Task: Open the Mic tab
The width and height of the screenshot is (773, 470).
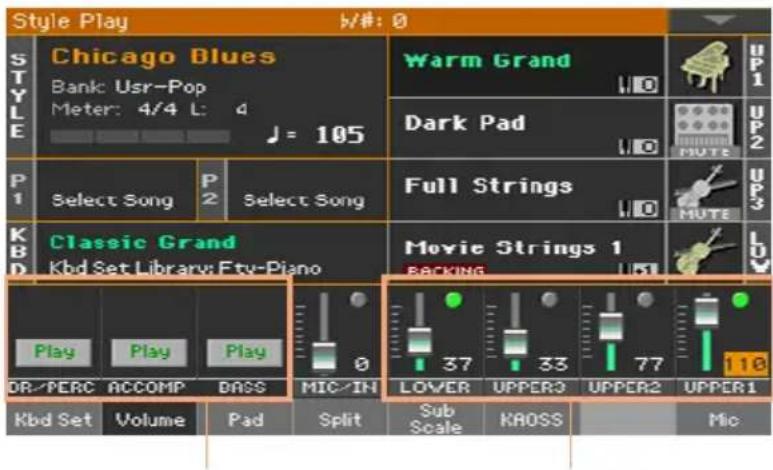Action: point(723,420)
